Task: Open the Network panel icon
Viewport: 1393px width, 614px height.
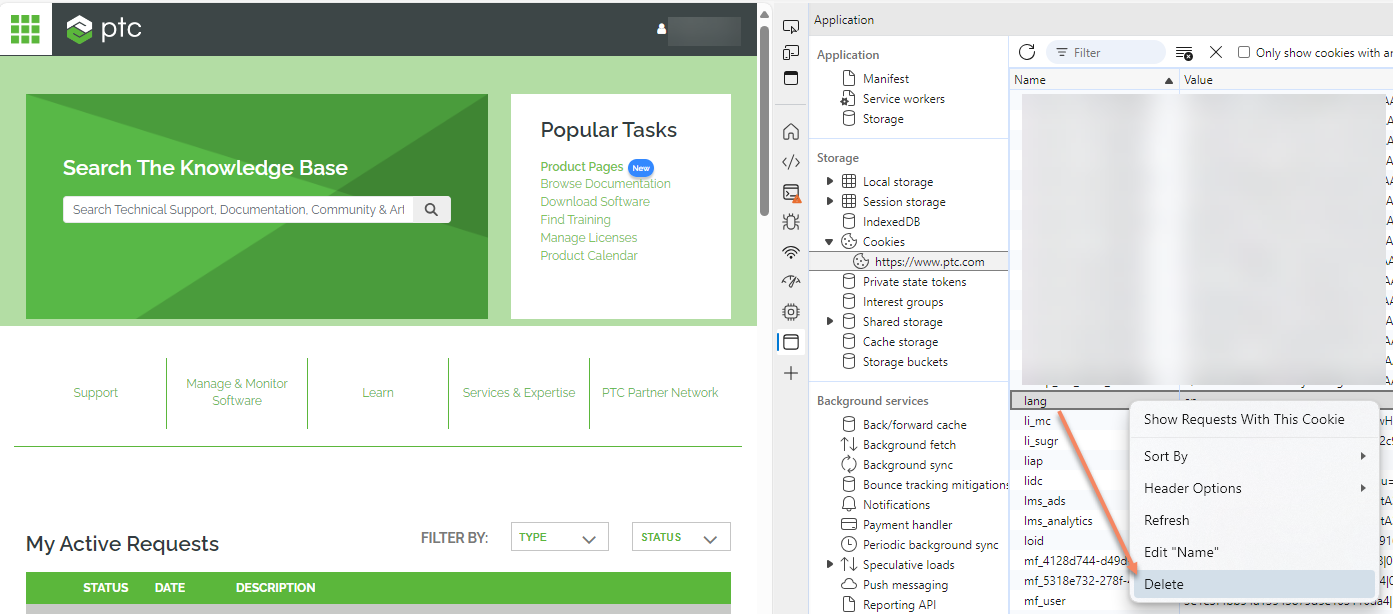Action: (x=790, y=252)
